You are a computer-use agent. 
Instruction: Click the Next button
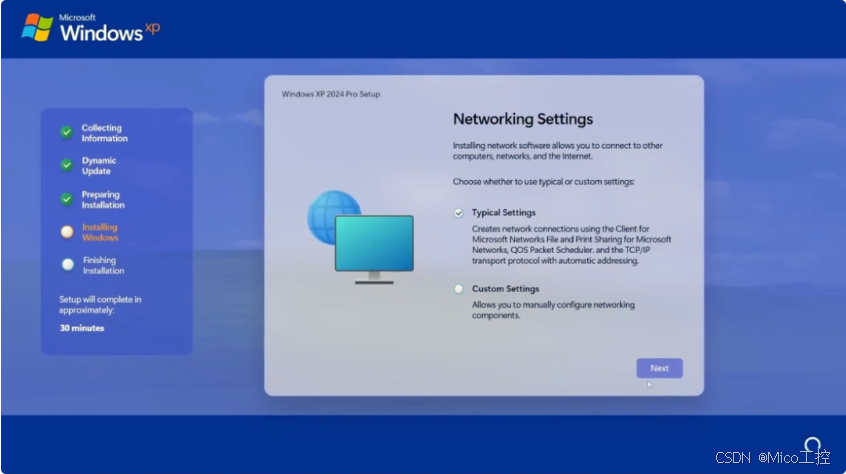coord(659,368)
